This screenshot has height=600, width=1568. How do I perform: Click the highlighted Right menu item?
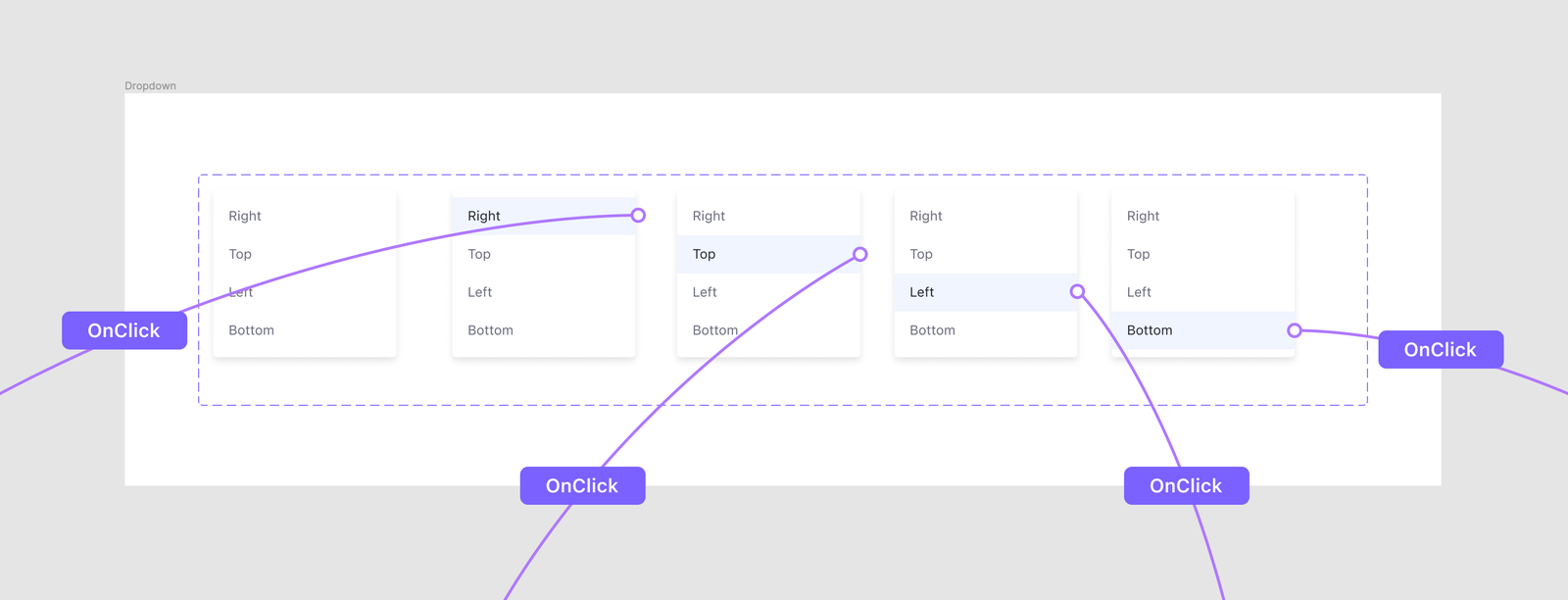544,216
